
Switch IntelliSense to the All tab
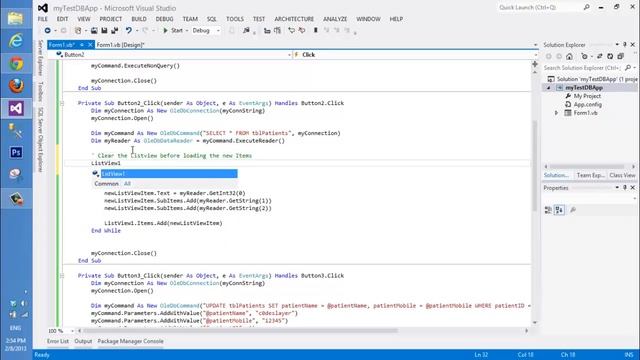click(127, 184)
